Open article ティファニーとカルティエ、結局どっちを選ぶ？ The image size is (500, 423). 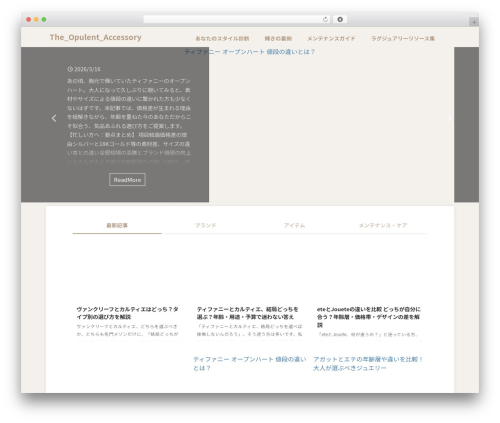248,313
